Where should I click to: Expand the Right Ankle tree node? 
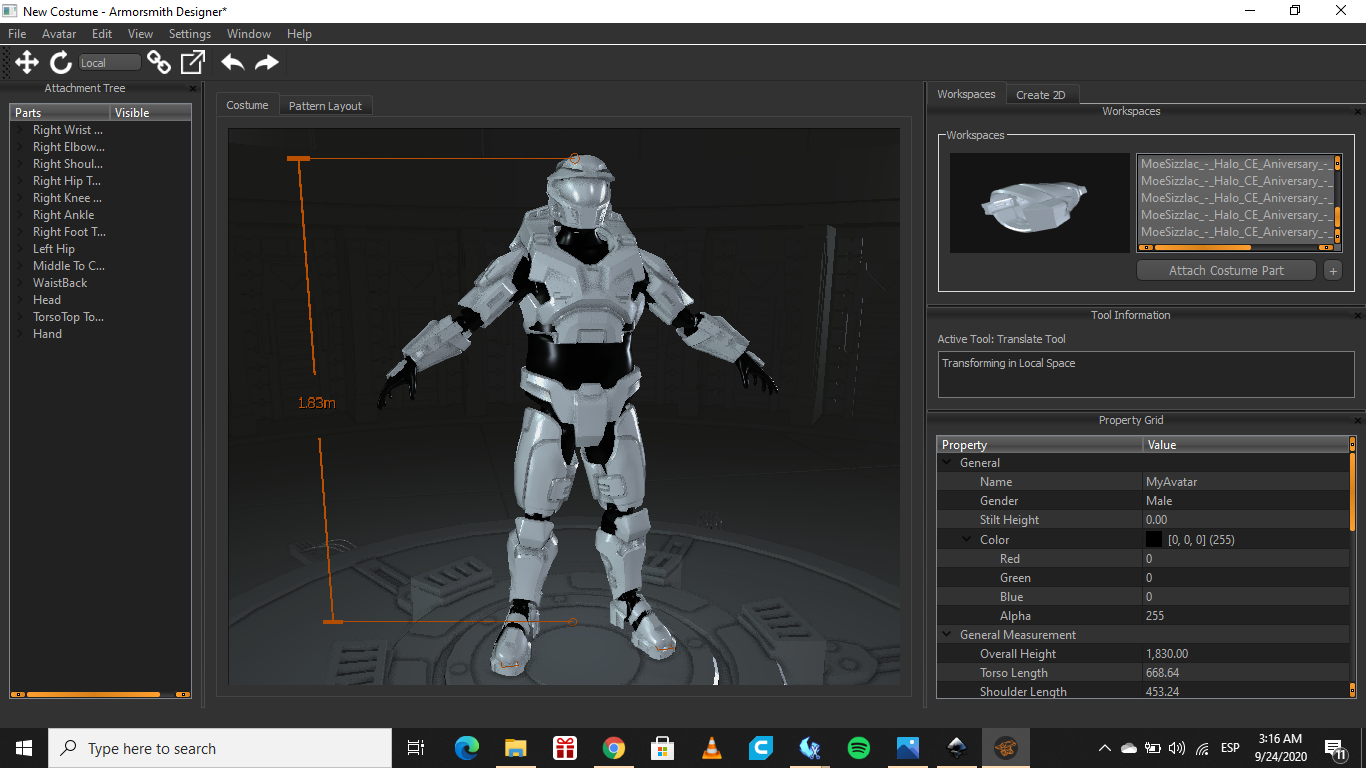point(20,215)
